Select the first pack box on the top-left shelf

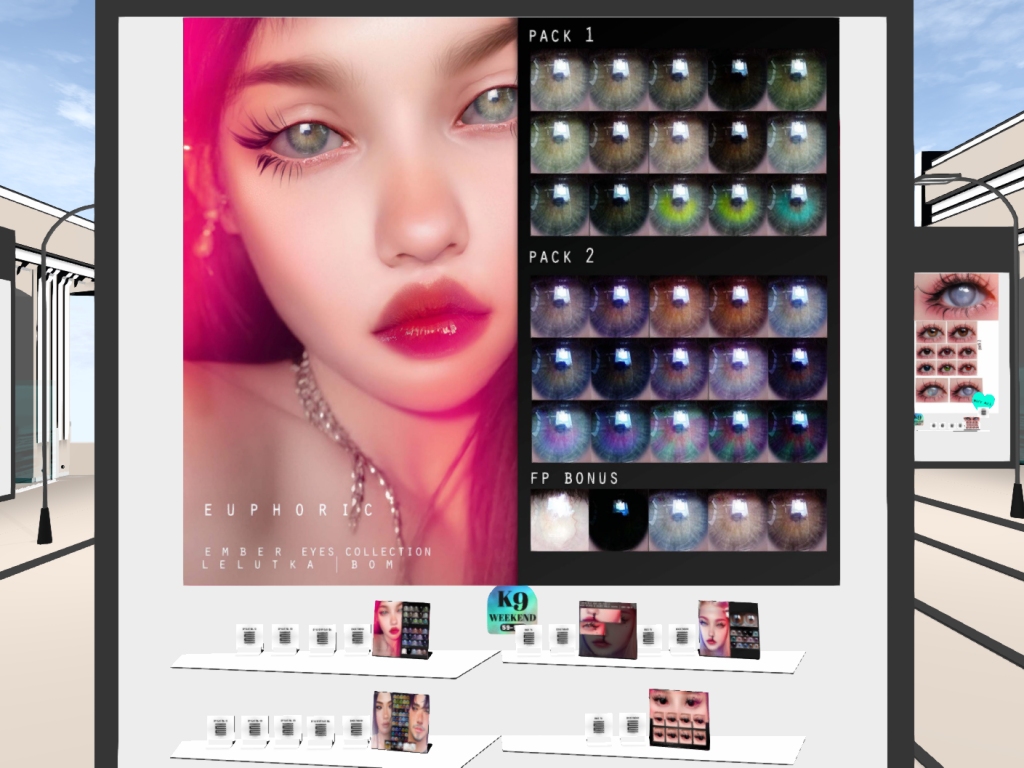click(250, 637)
